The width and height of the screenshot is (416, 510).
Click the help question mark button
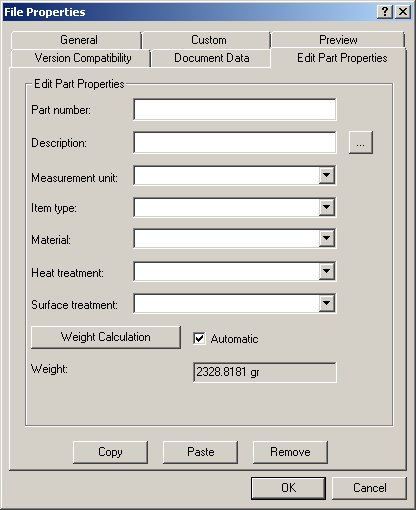(x=385, y=12)
